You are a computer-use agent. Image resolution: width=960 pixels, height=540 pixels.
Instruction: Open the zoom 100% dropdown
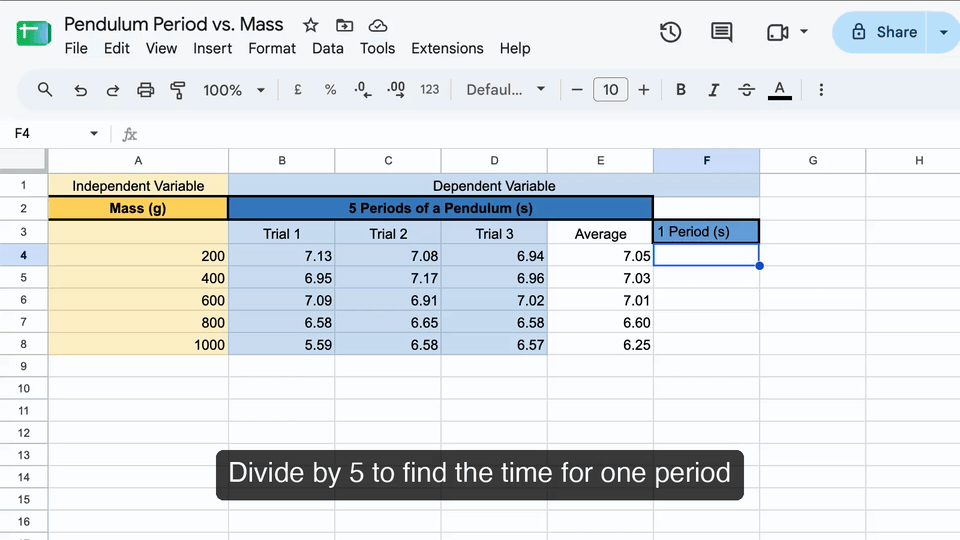click(x=234, y=90)
